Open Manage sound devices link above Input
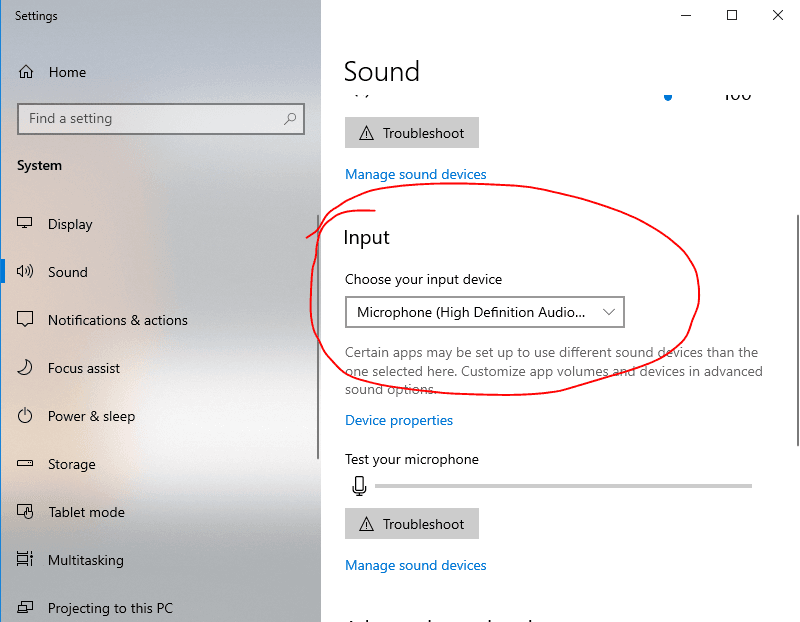The image size is (800, 622). (x=416, y=175)
